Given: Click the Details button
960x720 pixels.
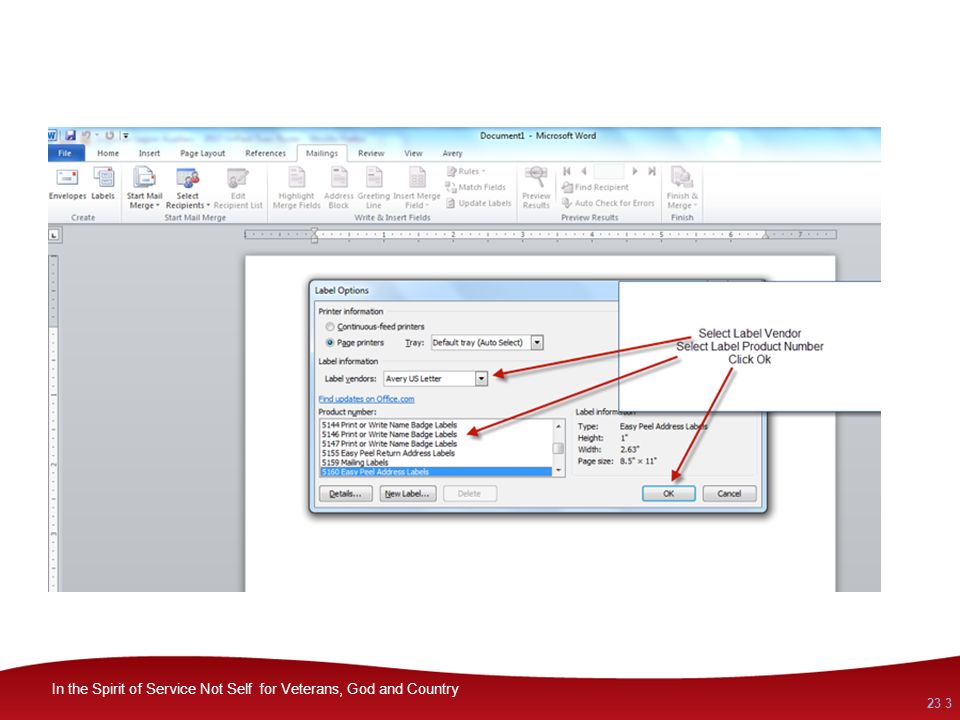Looking at the screenshot, I should pos(345,493).
